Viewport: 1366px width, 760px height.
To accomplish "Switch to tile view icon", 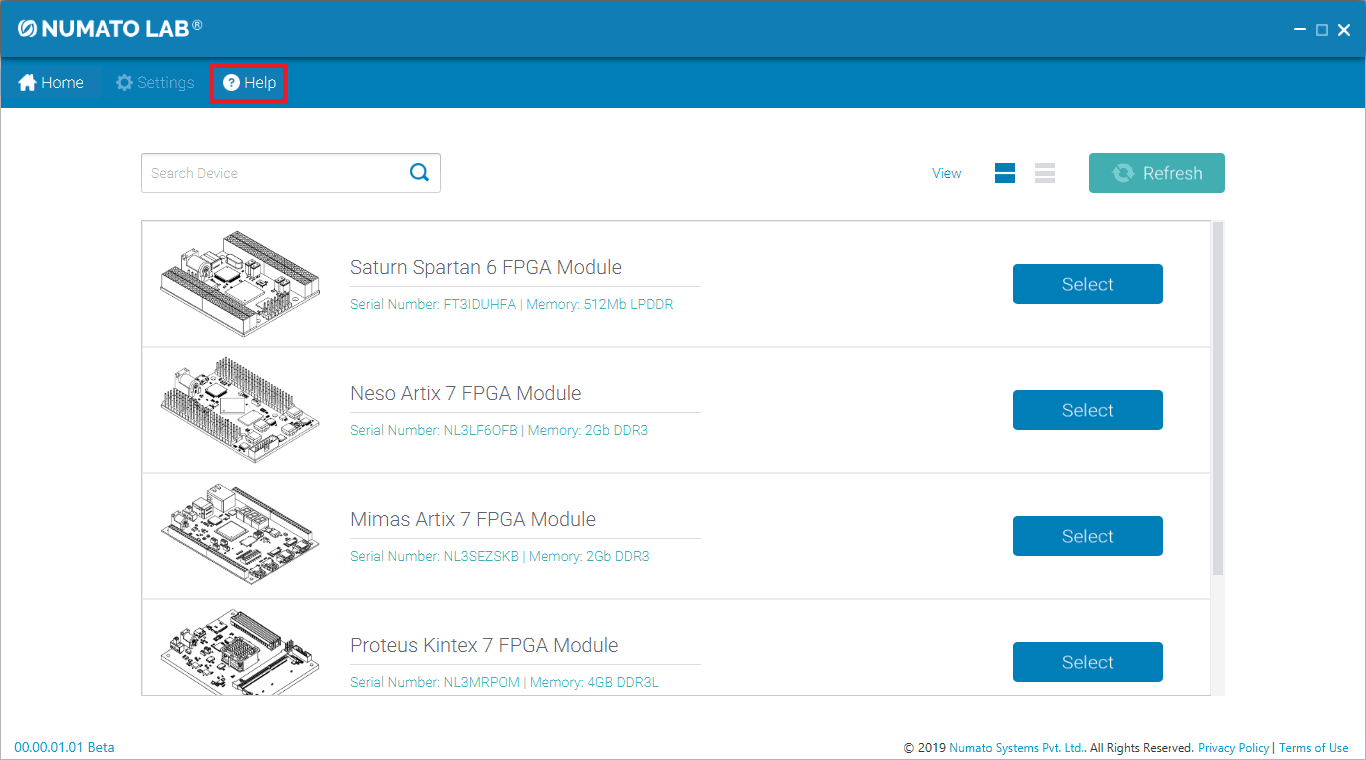I will pos(1004,173).
